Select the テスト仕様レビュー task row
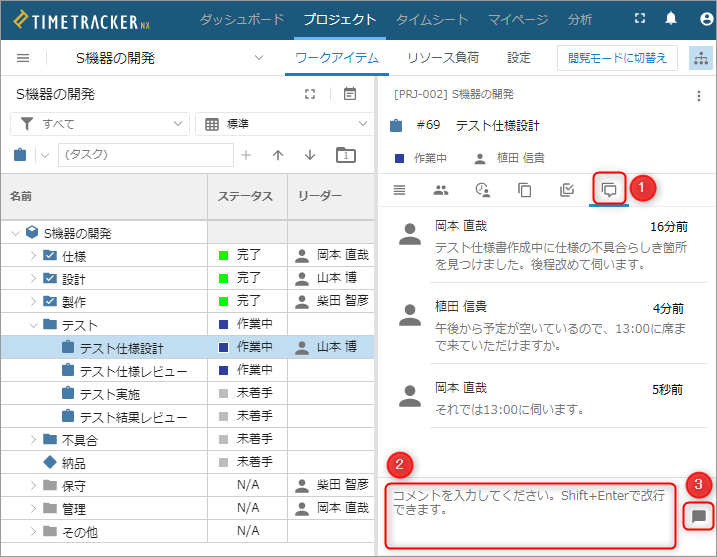Image resolution: width=717 pixels, height=557 pixels. click(x=187, y=370)
